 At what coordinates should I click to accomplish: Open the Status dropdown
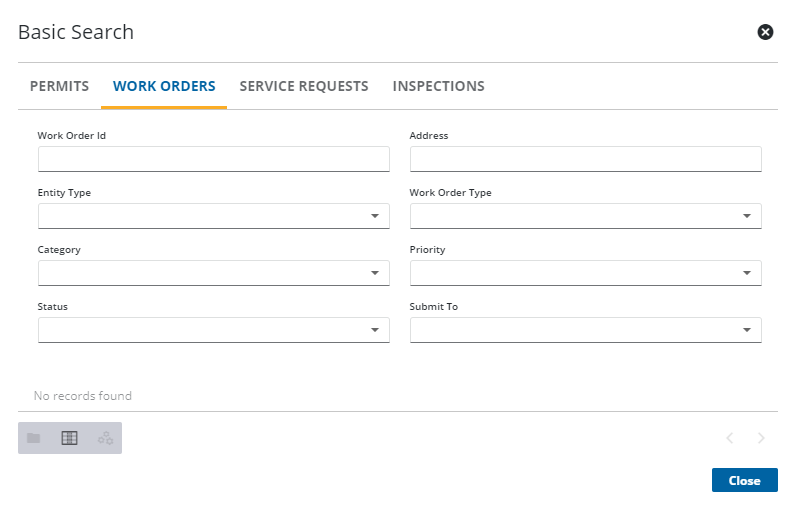pyautogui.click(x=213, y=330)
